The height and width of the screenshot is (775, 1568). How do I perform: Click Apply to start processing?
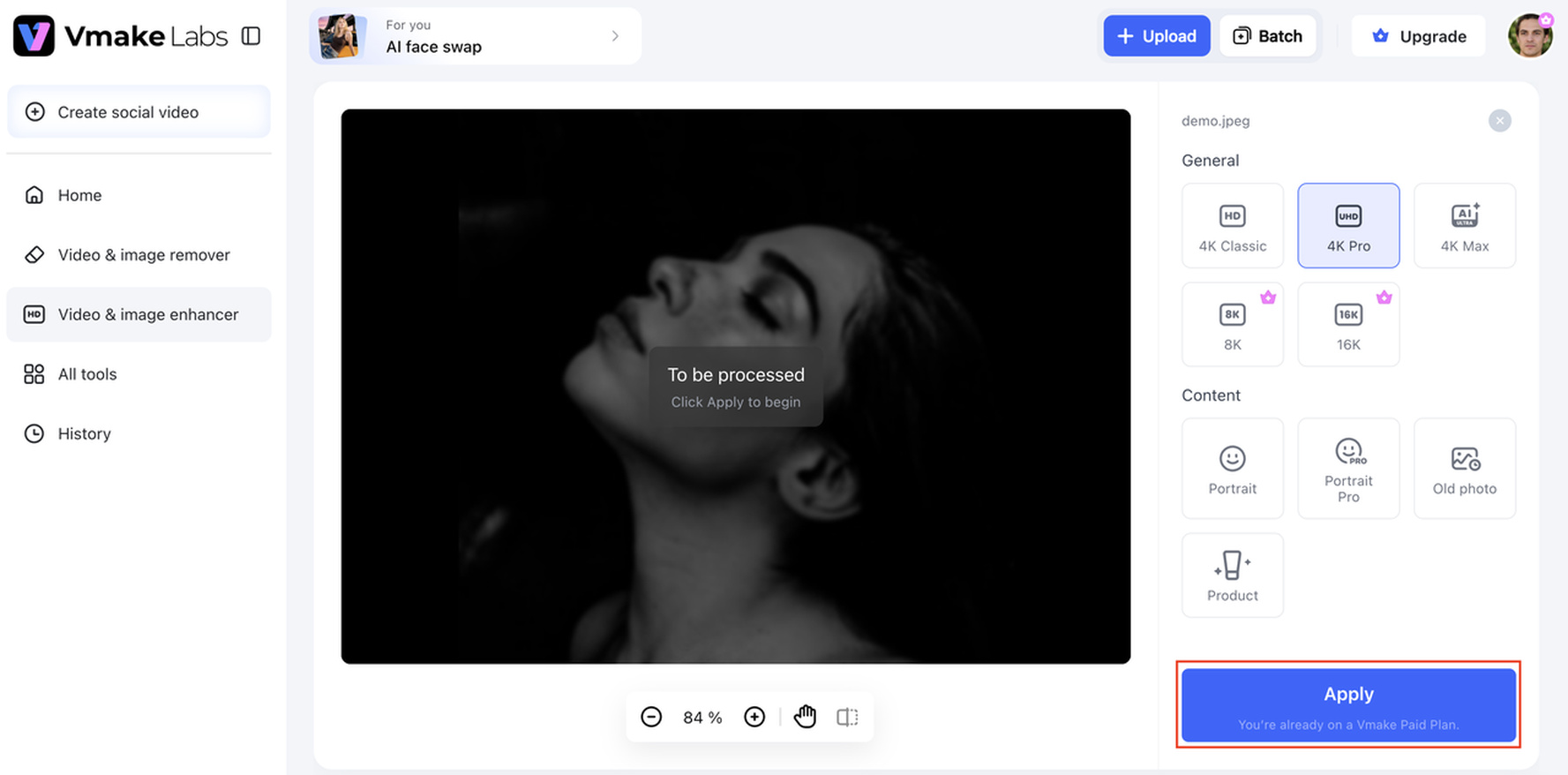[1348, 705]
